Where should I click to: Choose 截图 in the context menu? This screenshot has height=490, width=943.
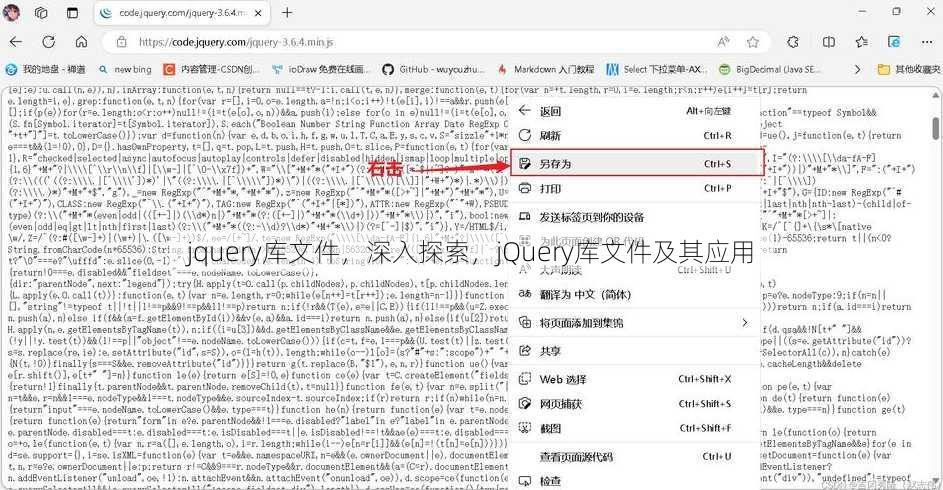pyautogui.click(x=636, y=428)
